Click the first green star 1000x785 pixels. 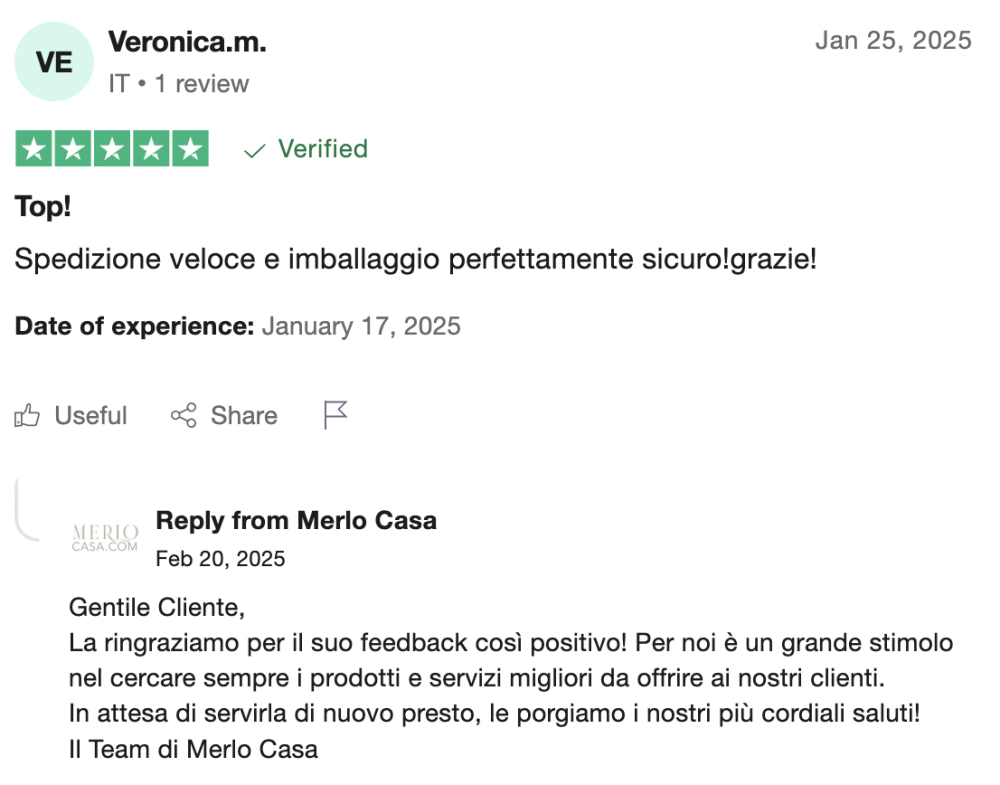click(34, 149)
